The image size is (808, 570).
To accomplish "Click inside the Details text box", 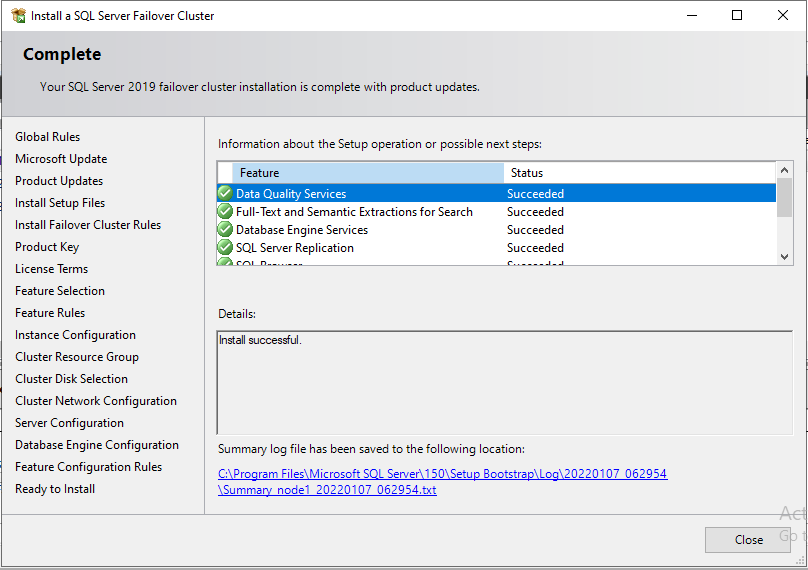I will click(x=504, y=383).
